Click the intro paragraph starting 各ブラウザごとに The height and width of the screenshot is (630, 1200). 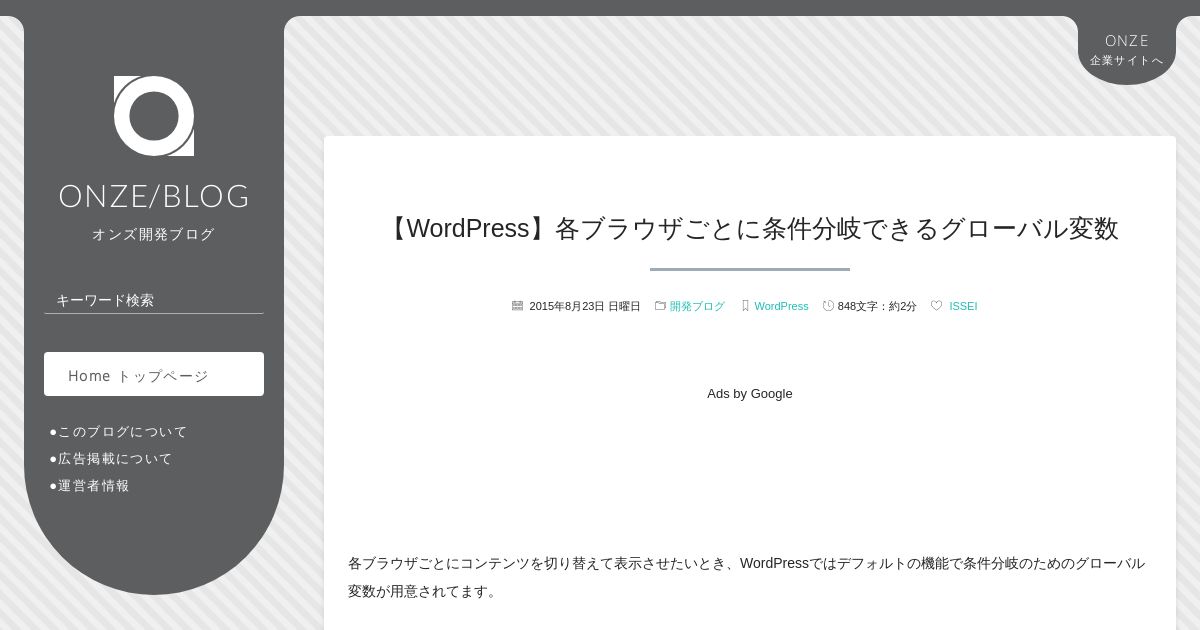click(x=747, y=577)
